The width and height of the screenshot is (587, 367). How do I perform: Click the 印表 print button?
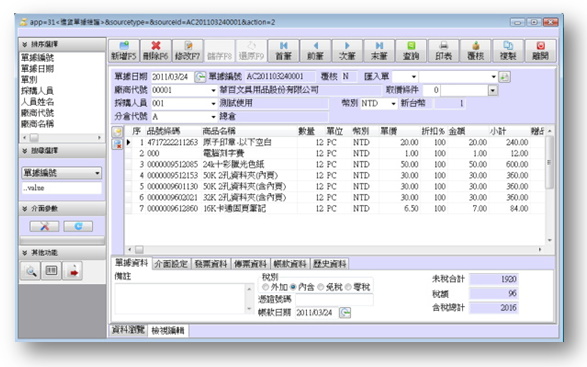(x=444, y=51)
